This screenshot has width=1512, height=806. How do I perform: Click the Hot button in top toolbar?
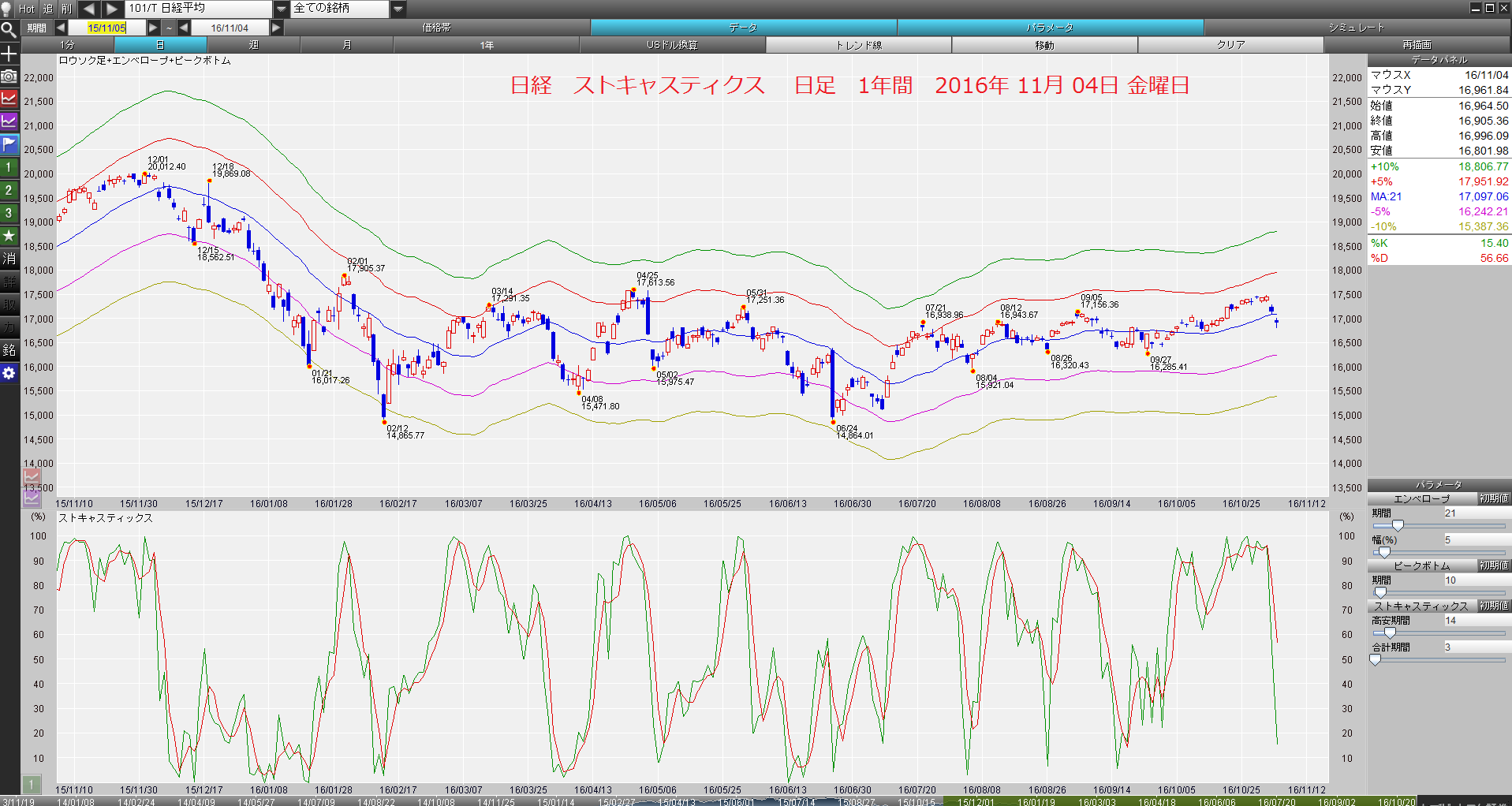point(27,9)
